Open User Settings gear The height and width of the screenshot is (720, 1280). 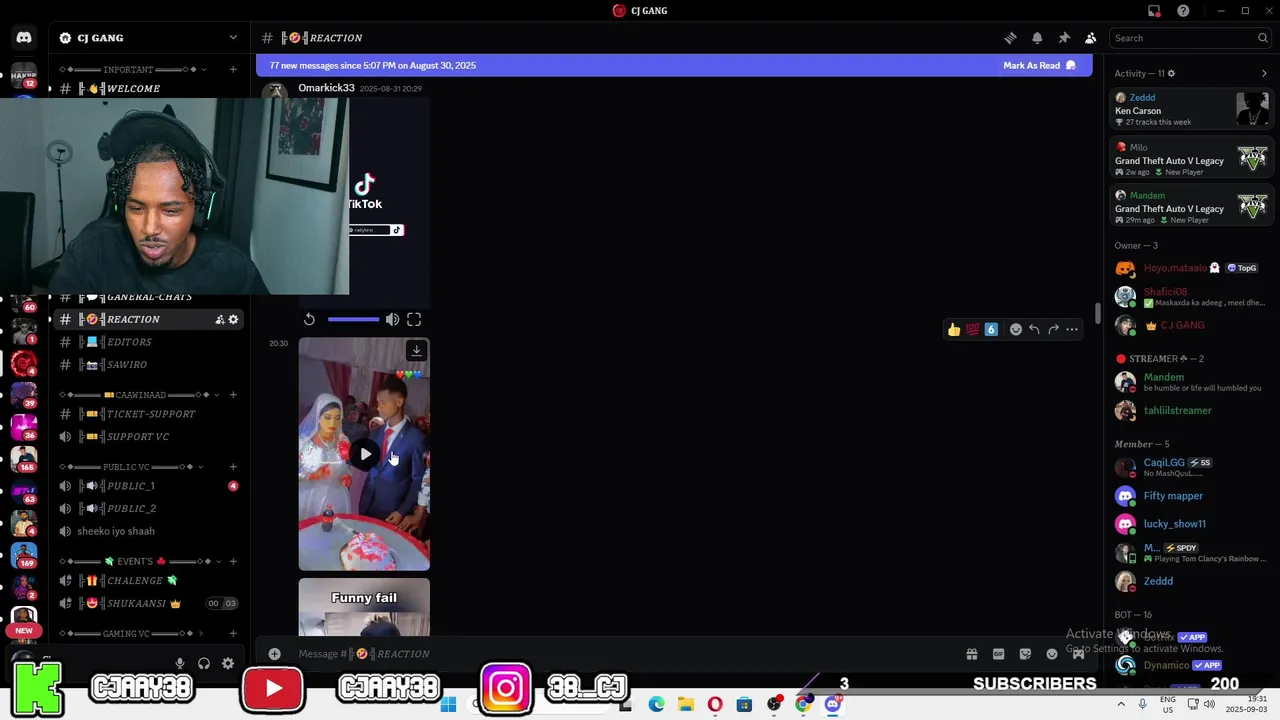point(228,663)
